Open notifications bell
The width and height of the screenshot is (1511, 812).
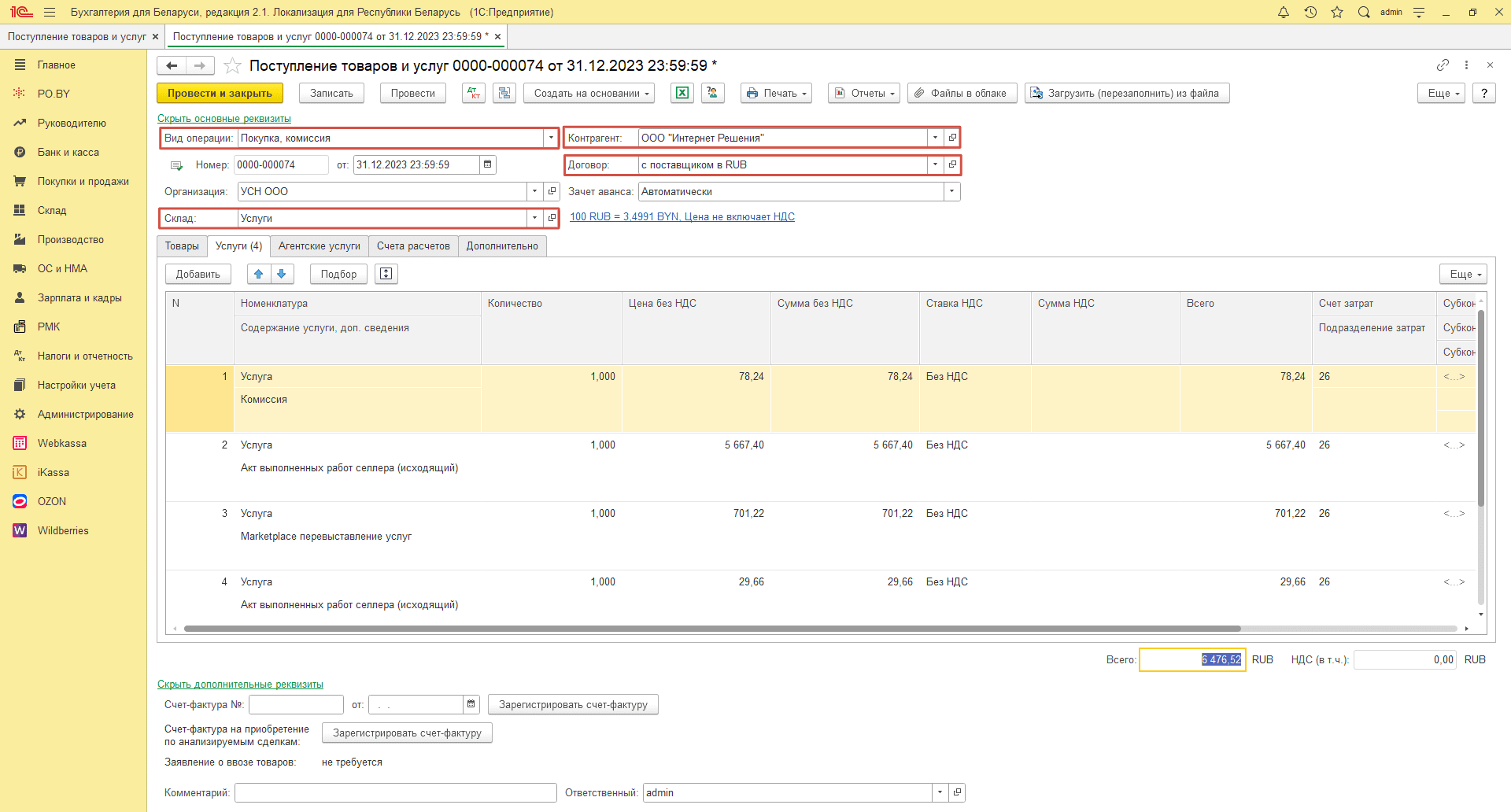tap(1284, 12)
